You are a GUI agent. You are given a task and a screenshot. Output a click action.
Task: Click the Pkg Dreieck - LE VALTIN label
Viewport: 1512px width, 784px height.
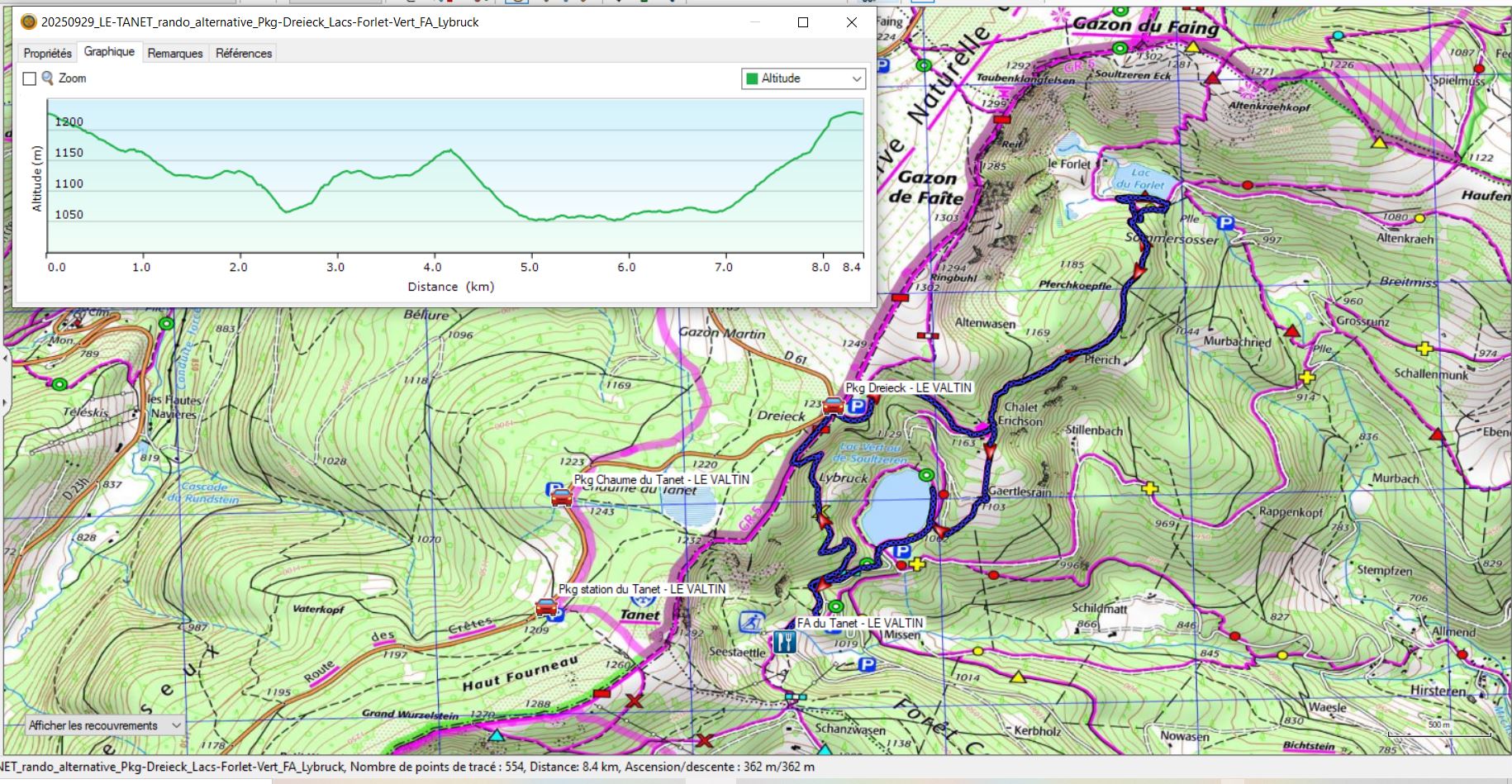coord(908,387)
